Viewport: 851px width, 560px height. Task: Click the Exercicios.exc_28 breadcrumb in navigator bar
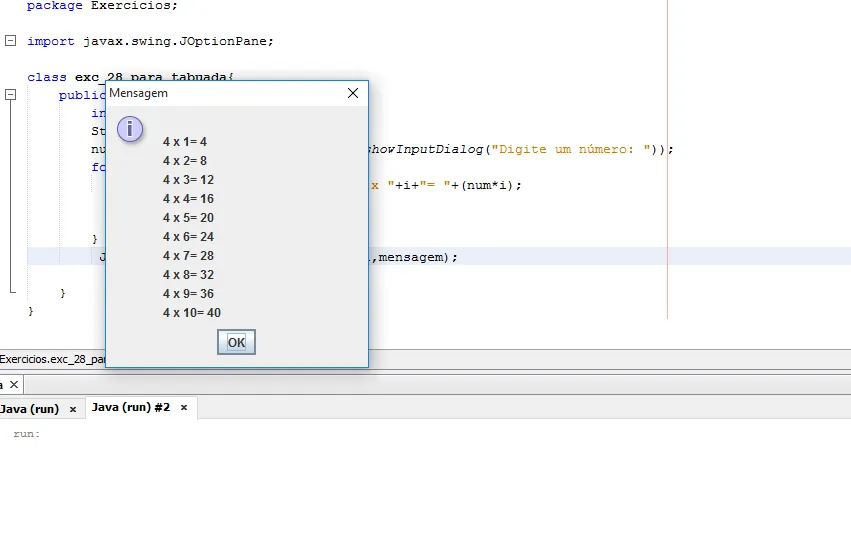53,359
